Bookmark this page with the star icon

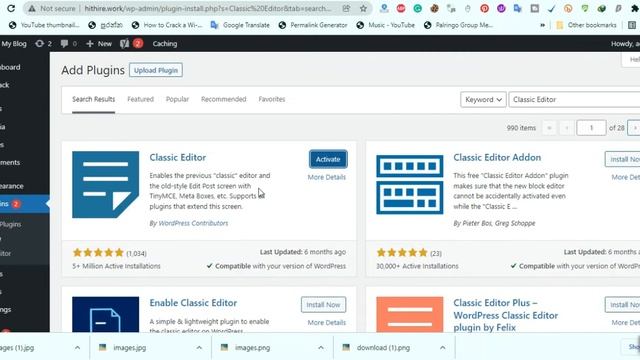point(363,8)
